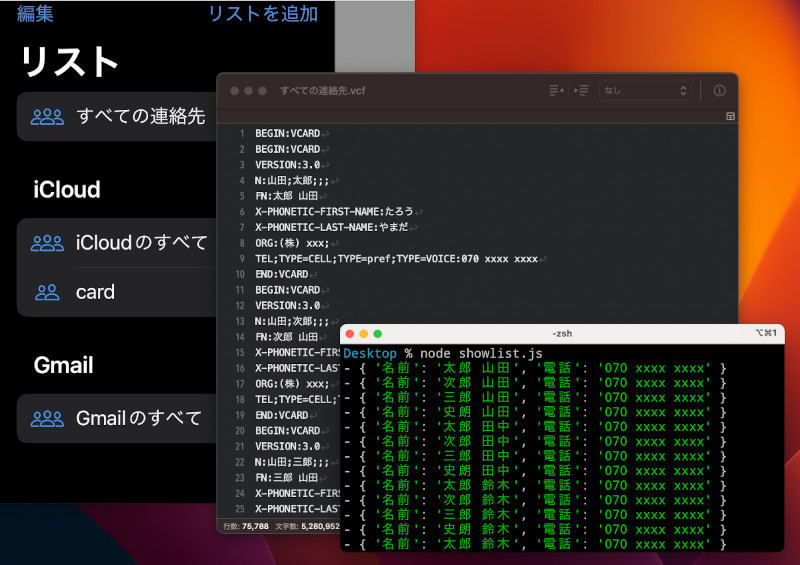Click the -zsh terminal title bar
Image resolution: width=800 pixels, height=565 pixels.
(562, 333)
